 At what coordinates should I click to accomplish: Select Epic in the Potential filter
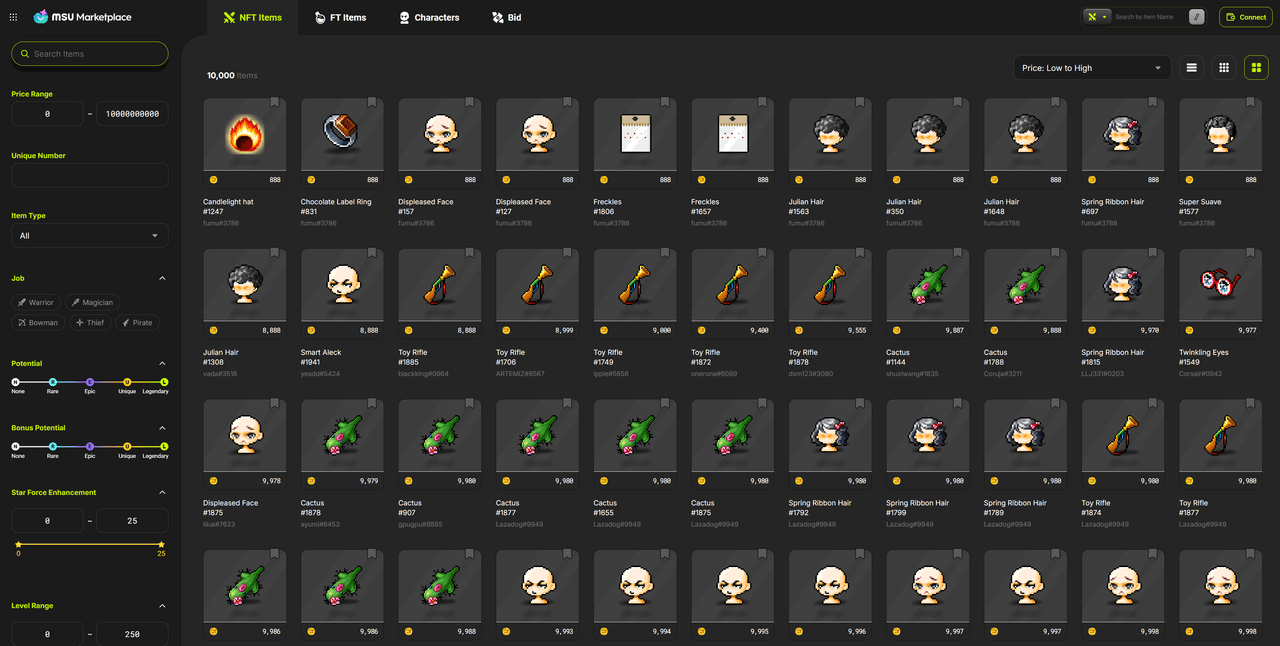90,382
